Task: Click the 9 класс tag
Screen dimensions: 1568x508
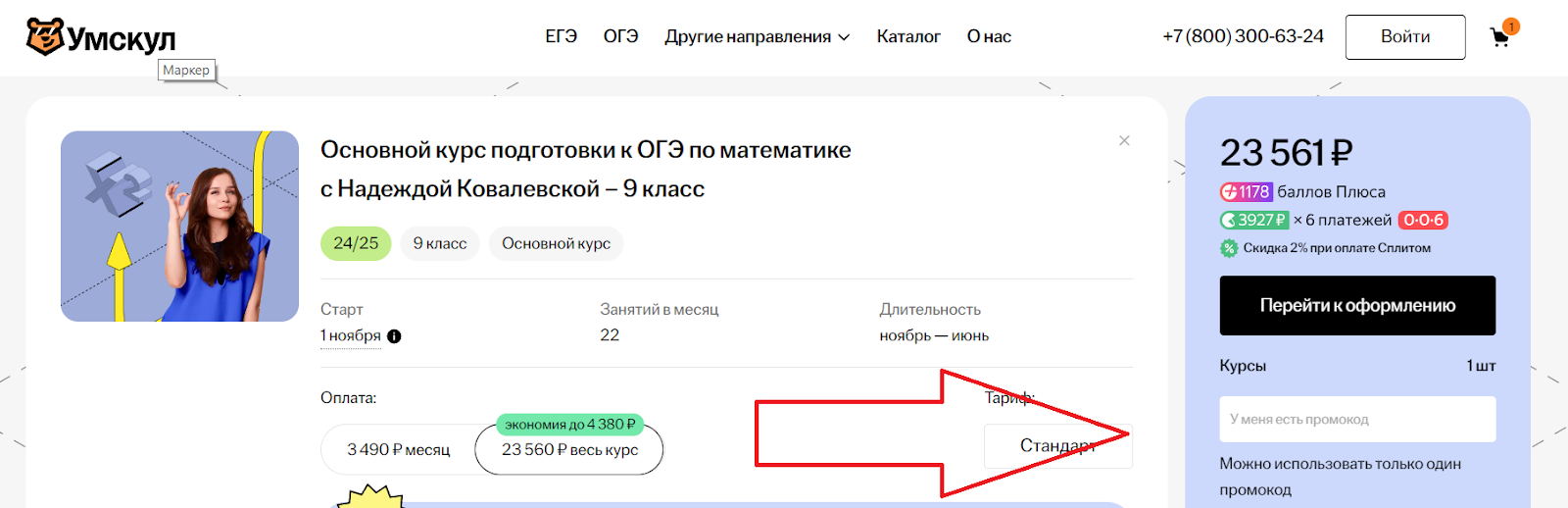Action: 440,243
